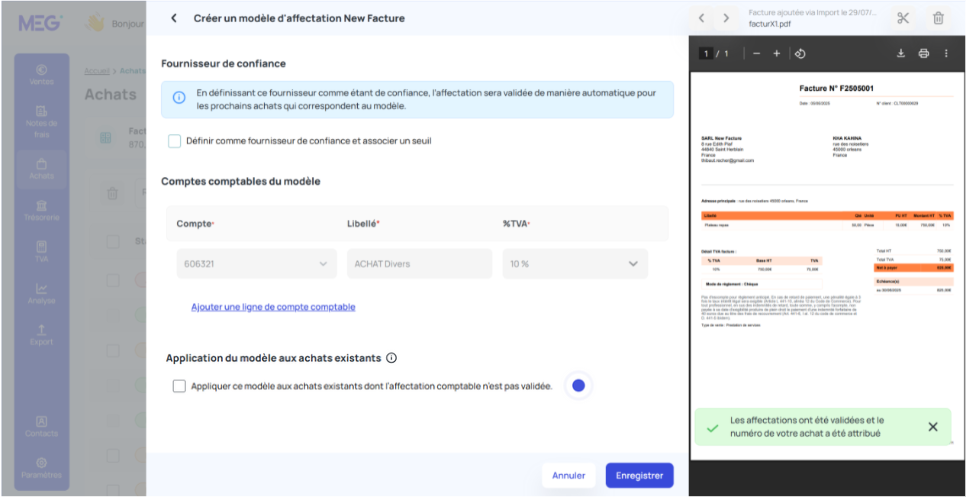Open Paramètres in the sidebar
This screenshot has height=498, width=967.
(x=41, y=468)
